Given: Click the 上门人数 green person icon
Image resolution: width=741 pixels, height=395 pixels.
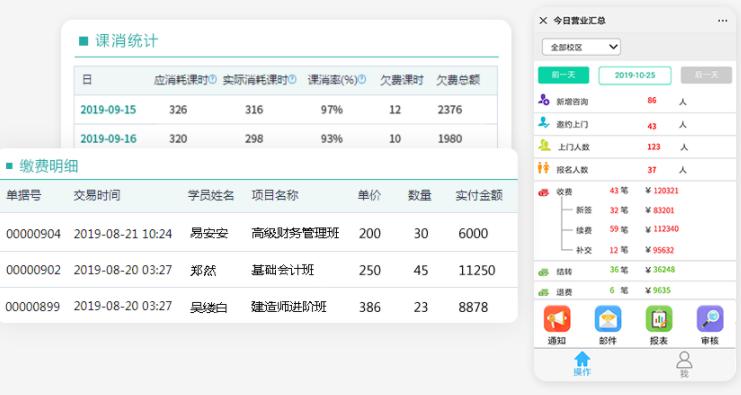Looking at the screenshot, I should coord(544,145).
